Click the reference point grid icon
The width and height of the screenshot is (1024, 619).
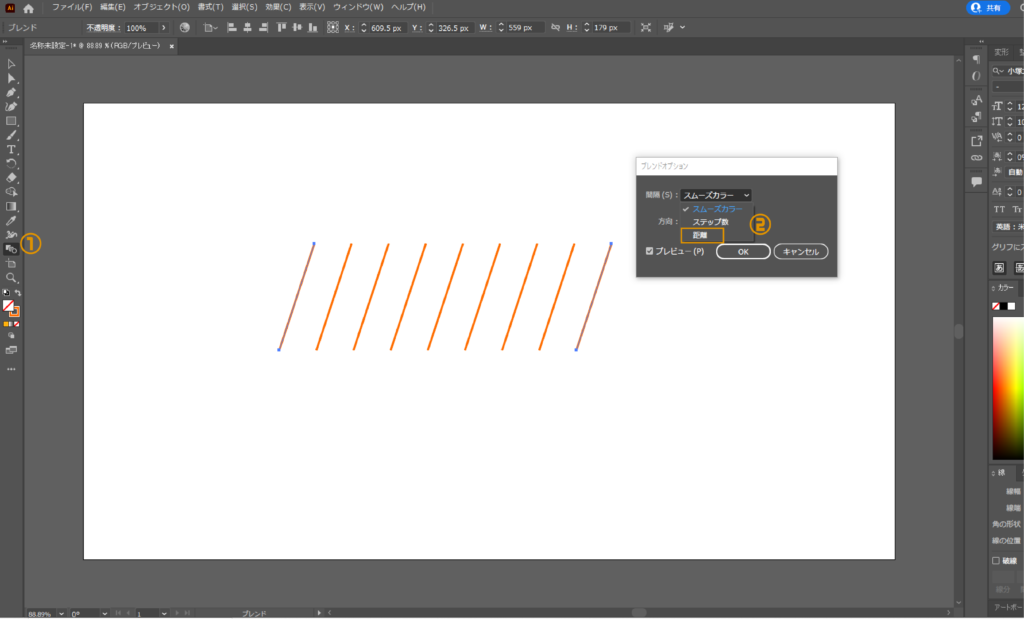tap(333, 27)
